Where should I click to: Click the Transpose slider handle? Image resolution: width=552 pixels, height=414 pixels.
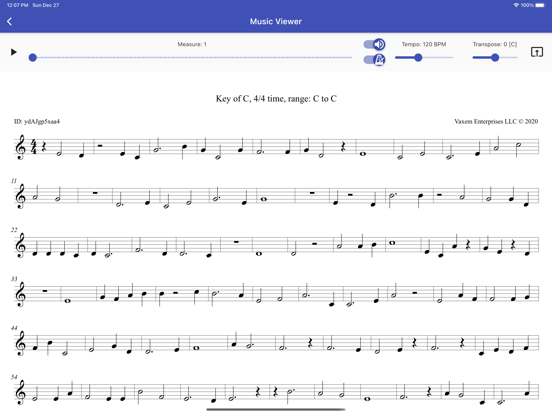point(495,57)
